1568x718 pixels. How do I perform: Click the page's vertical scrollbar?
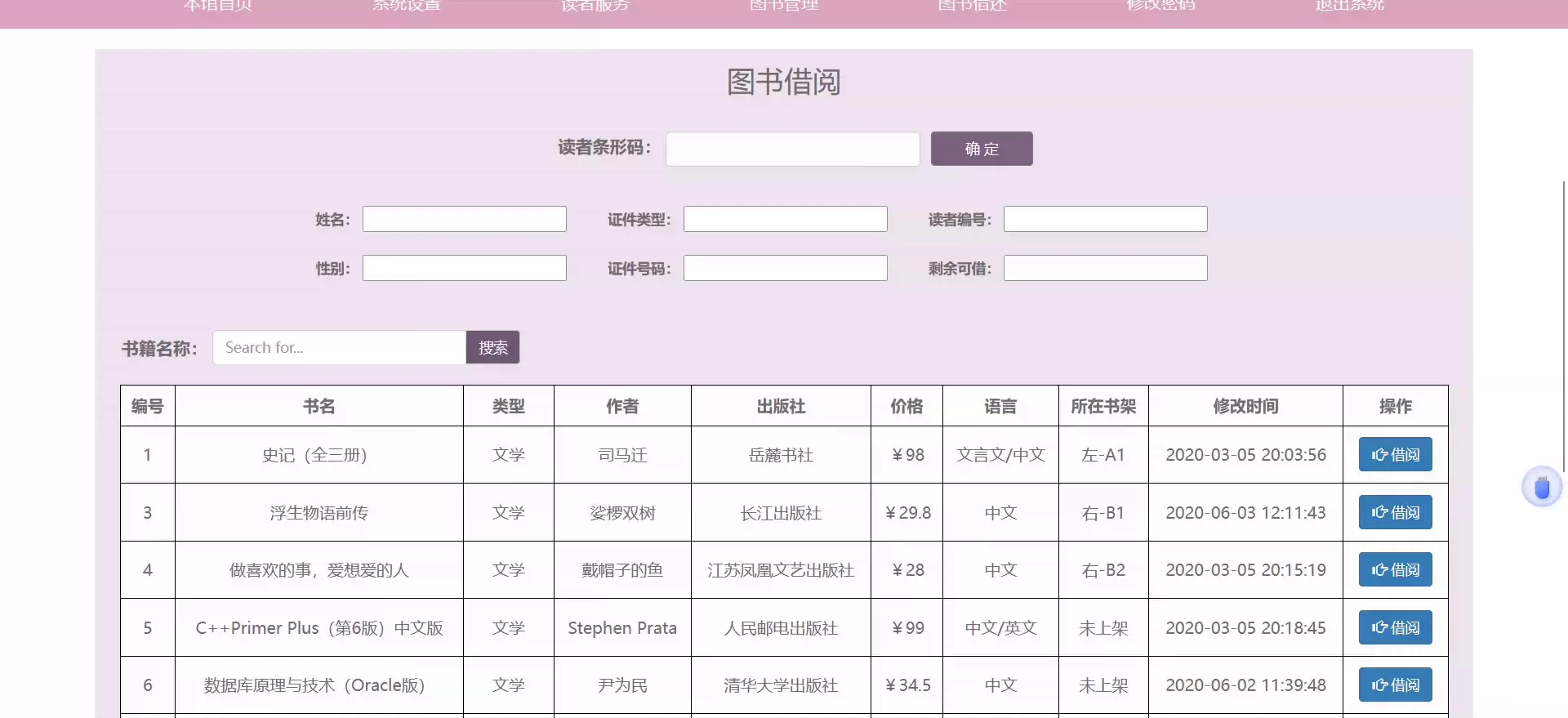point(1563,327)
